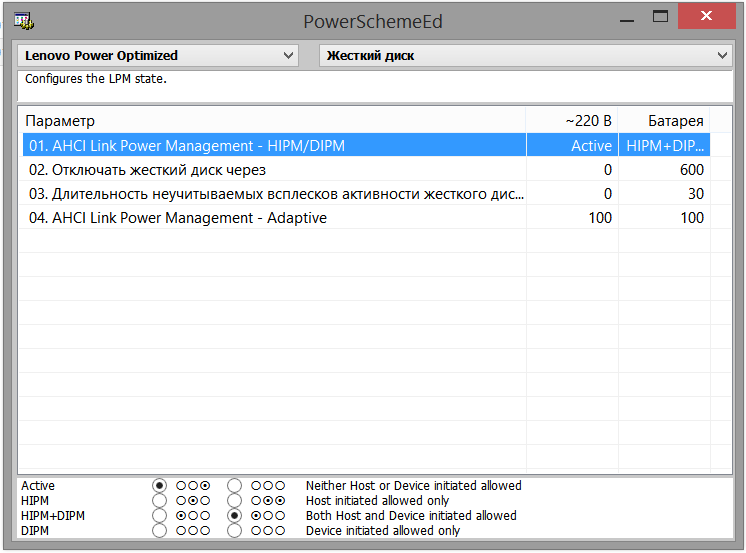Click the ~220 В value 0 in row 02
The image size is (746, 553).
(x=608, y=170)
